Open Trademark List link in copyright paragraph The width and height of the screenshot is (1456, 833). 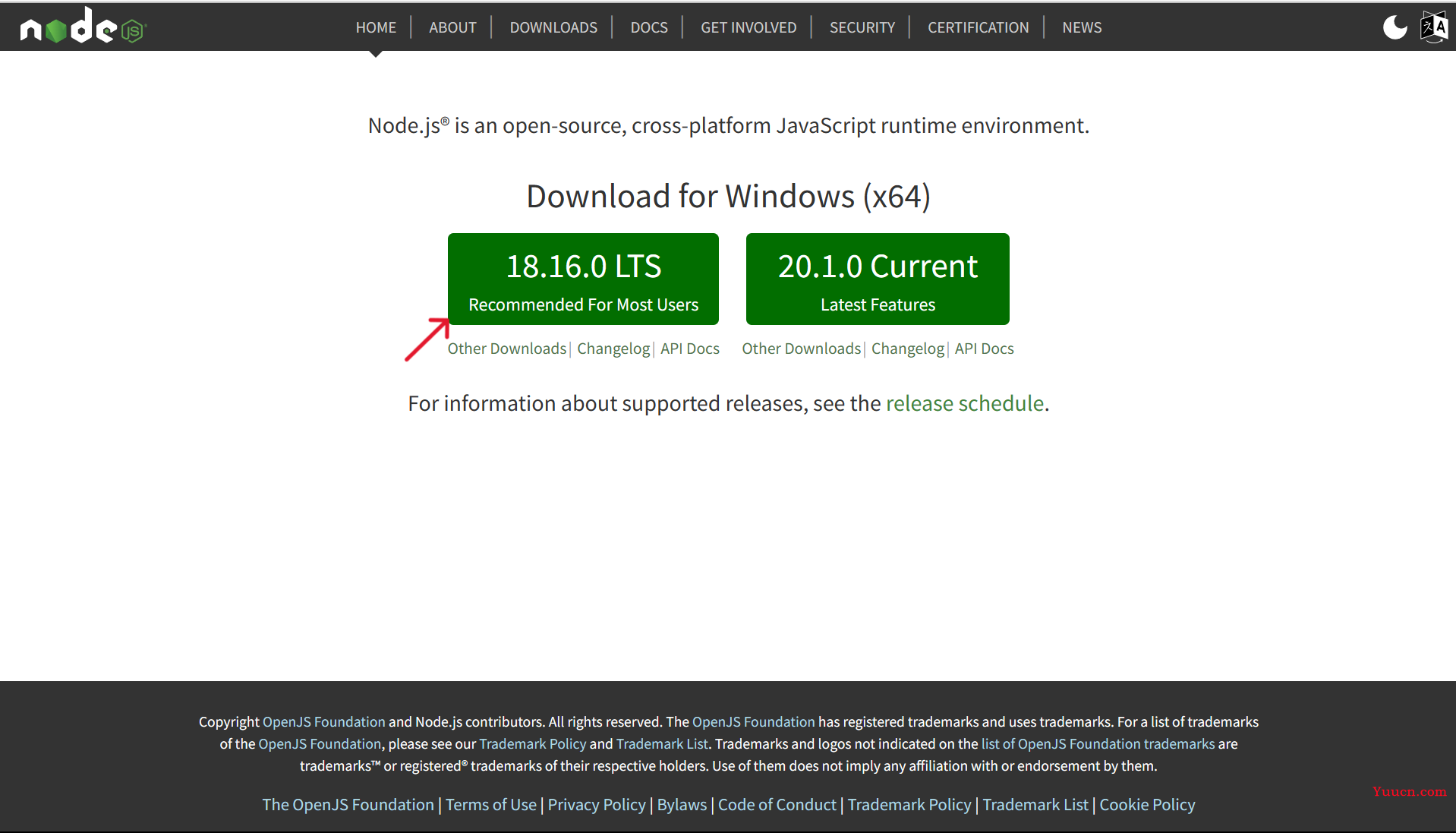pyautogui.click(x=662, y=743)
